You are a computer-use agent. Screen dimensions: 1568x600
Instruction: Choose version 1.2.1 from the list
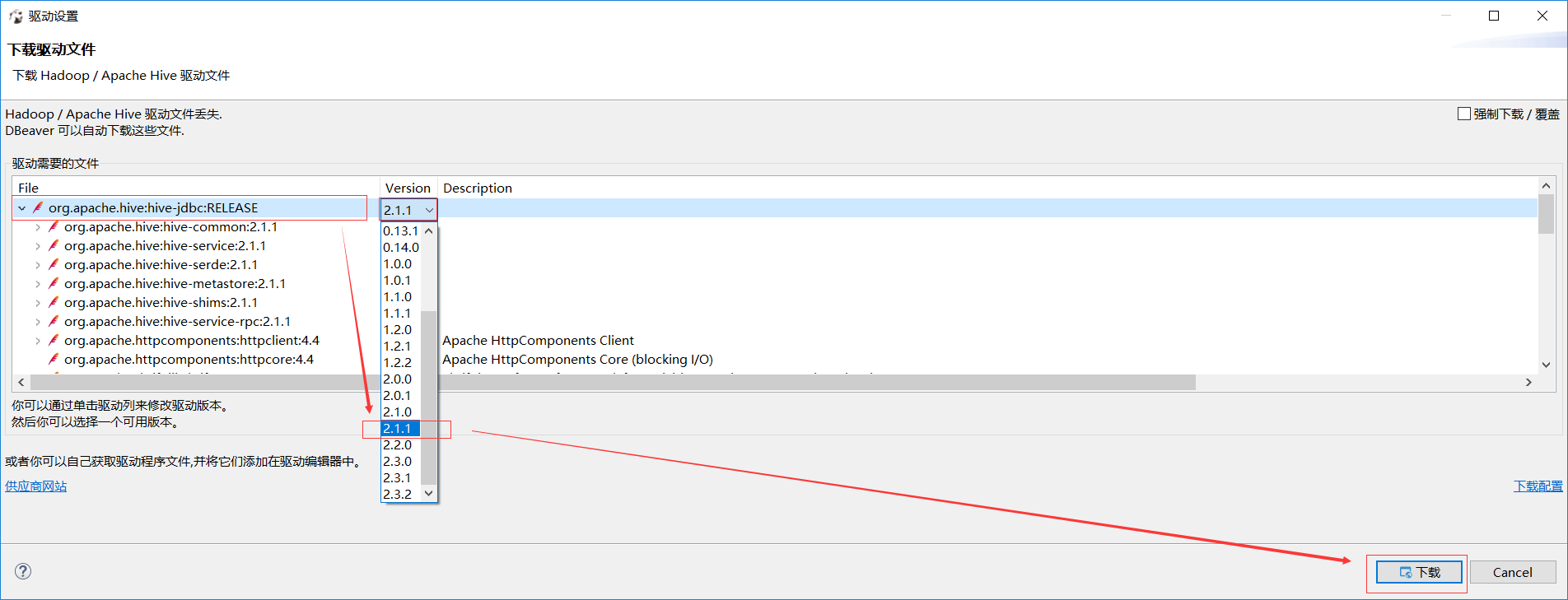click(401, 347)
